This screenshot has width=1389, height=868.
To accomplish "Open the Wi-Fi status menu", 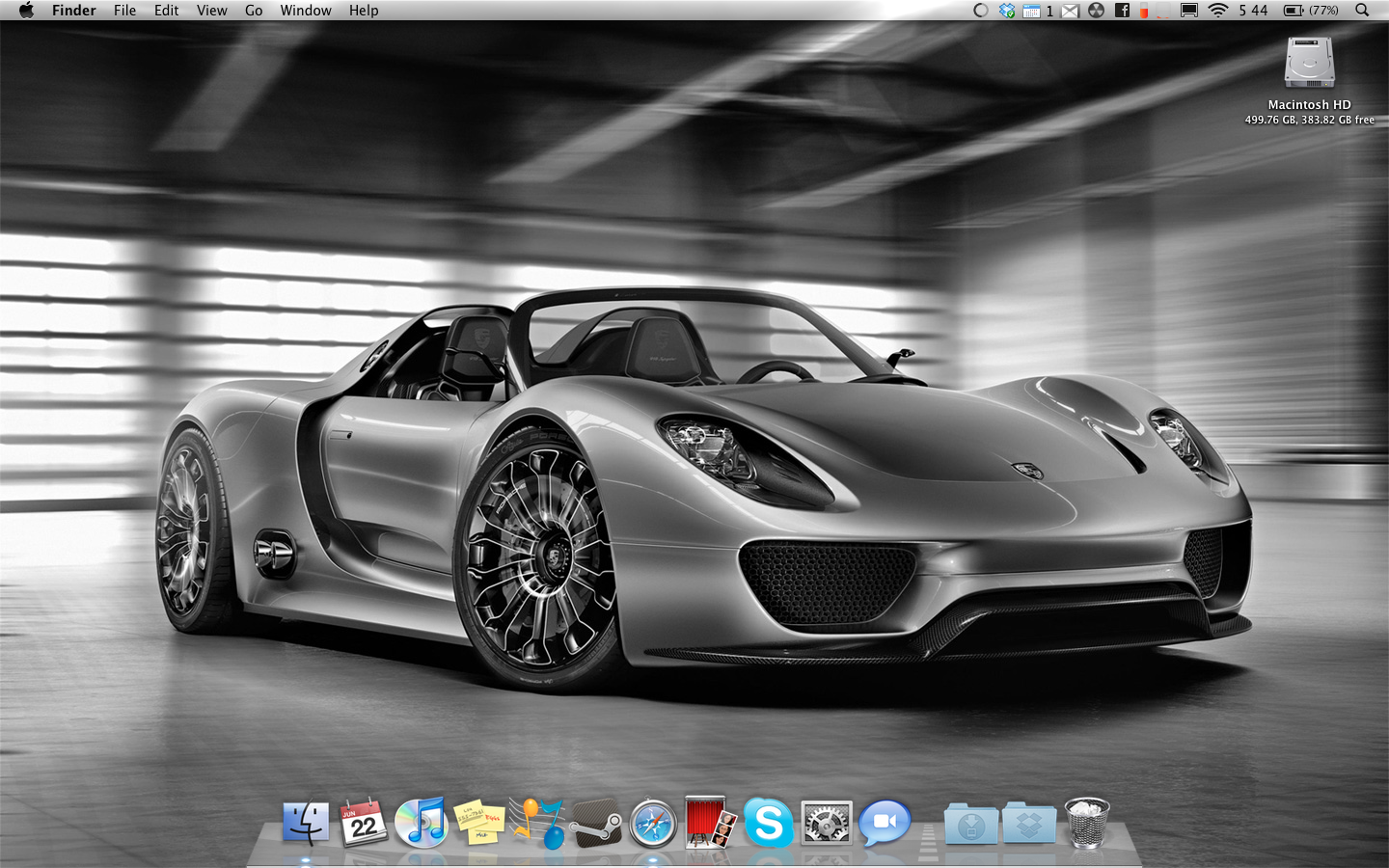I will click(x=1218, y=11).
